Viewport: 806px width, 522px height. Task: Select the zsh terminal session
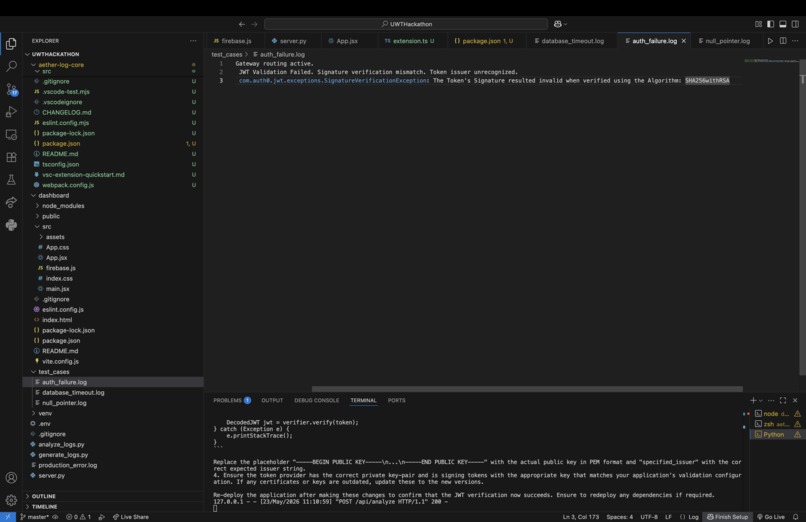777,424
